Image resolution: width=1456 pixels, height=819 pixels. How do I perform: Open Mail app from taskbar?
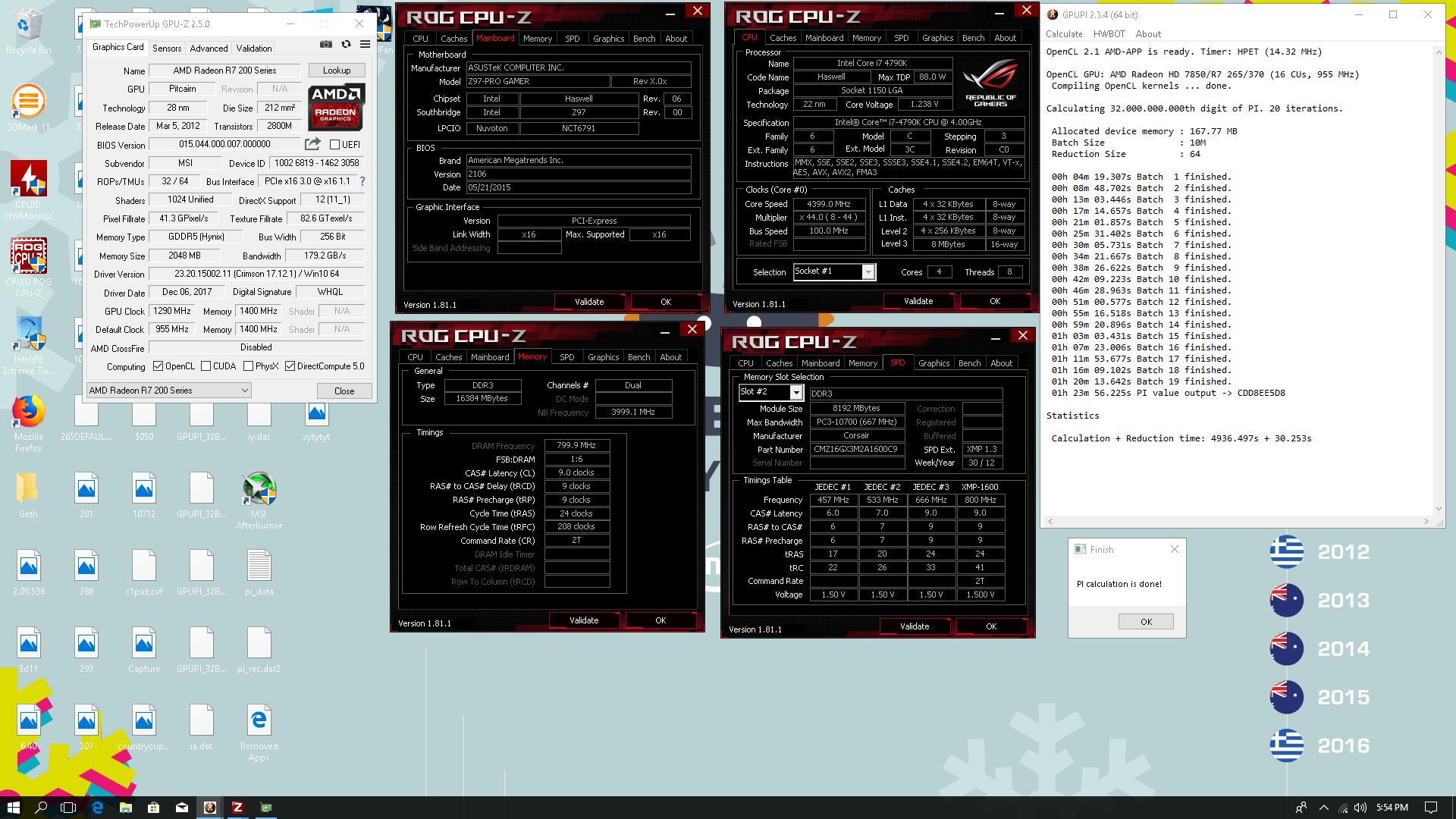click(181, 808)
